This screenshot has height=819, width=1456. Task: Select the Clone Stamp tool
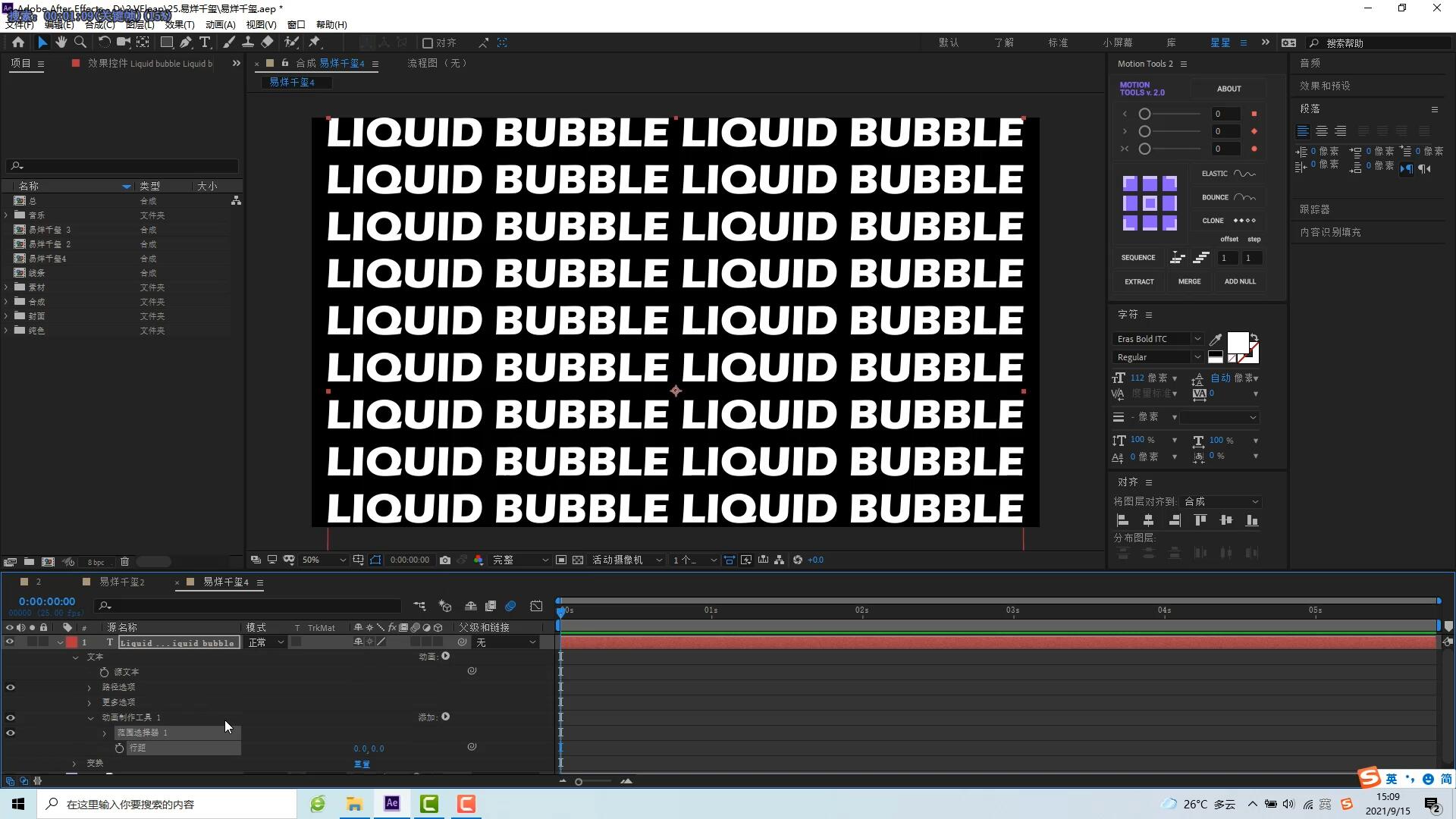(247, 42)
